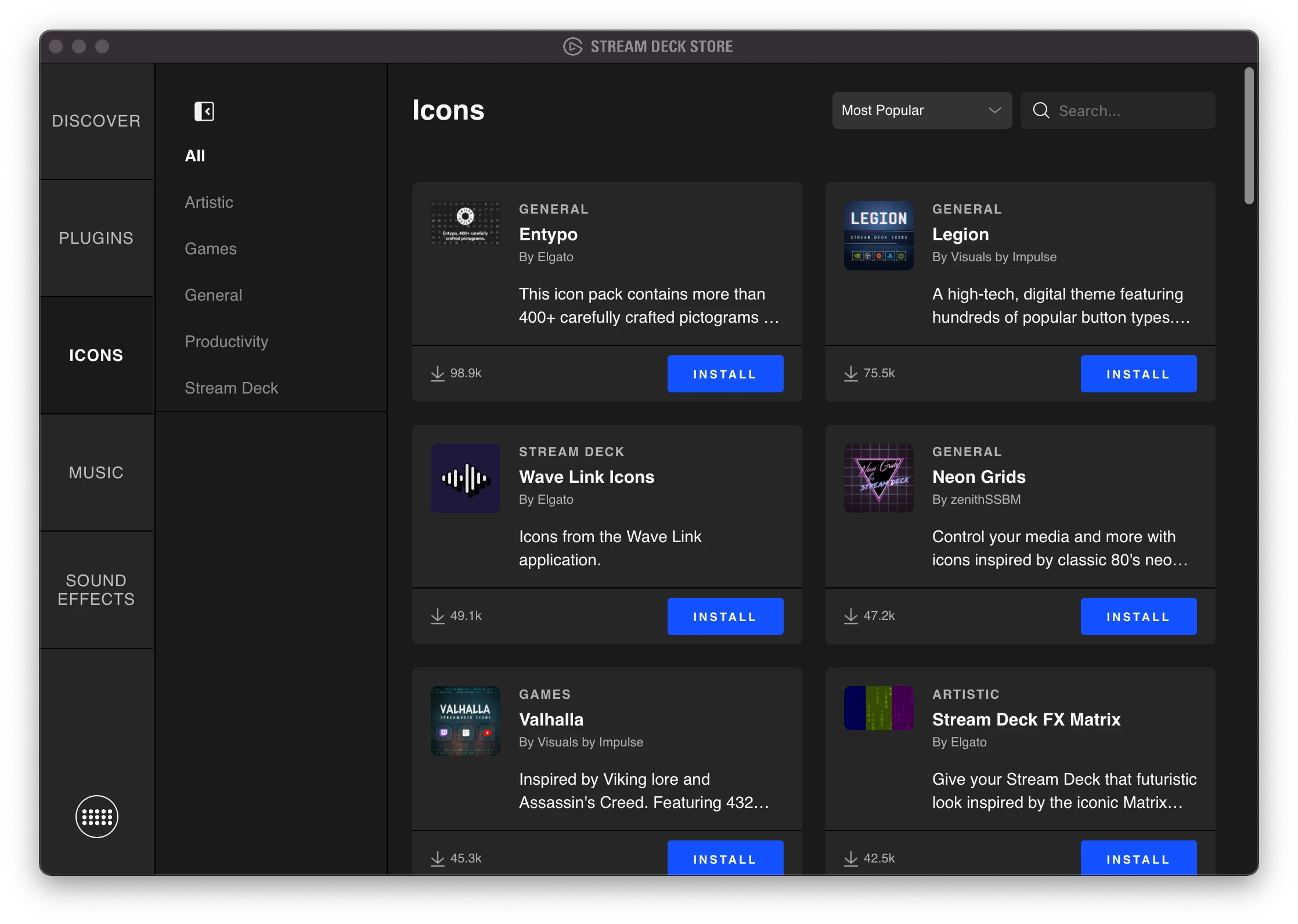Click the search magnifier icon
1298x924 pixels.
pos(1041,110)
